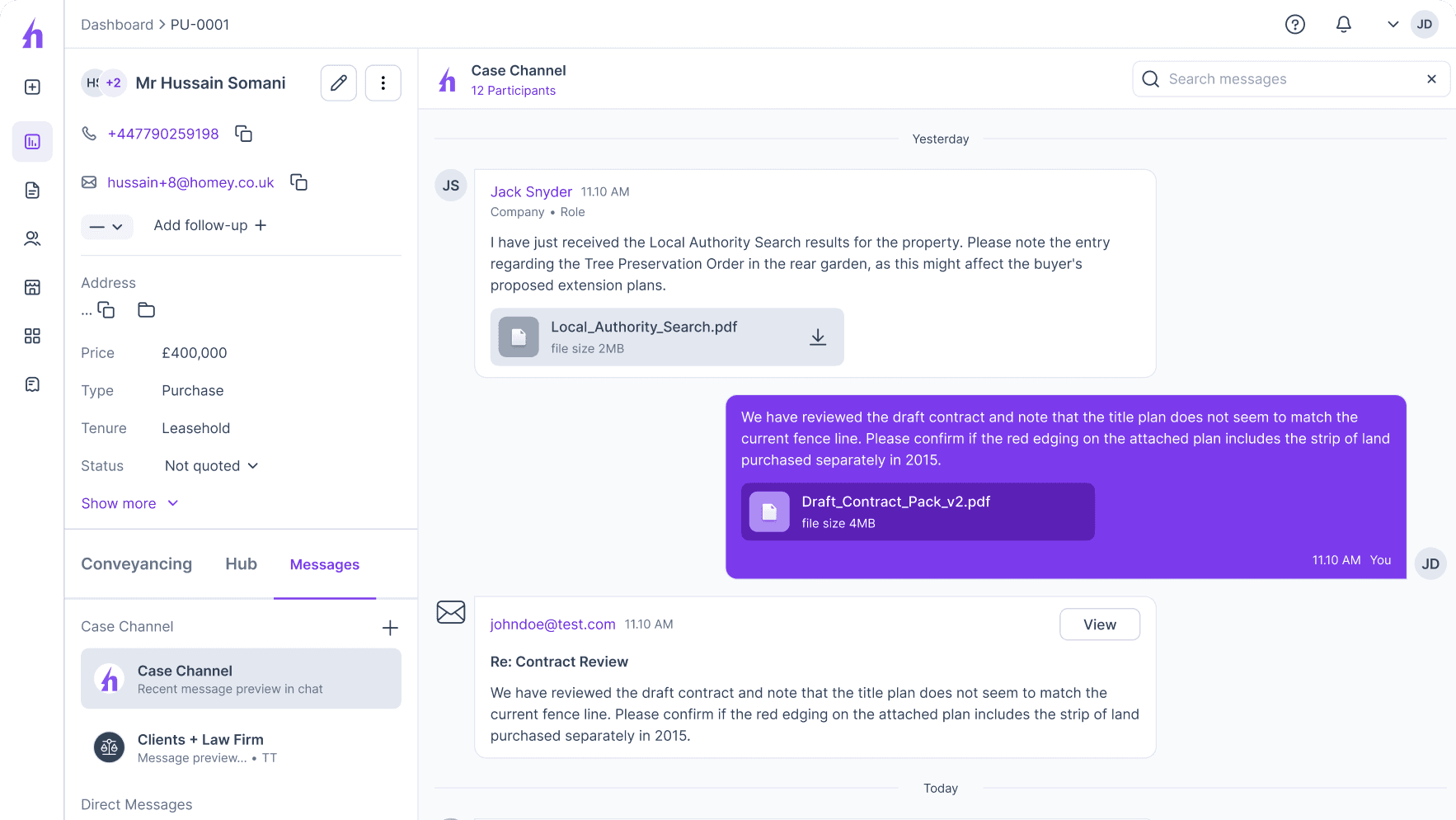
Task: Open the address folder icon
Action: 147,310
